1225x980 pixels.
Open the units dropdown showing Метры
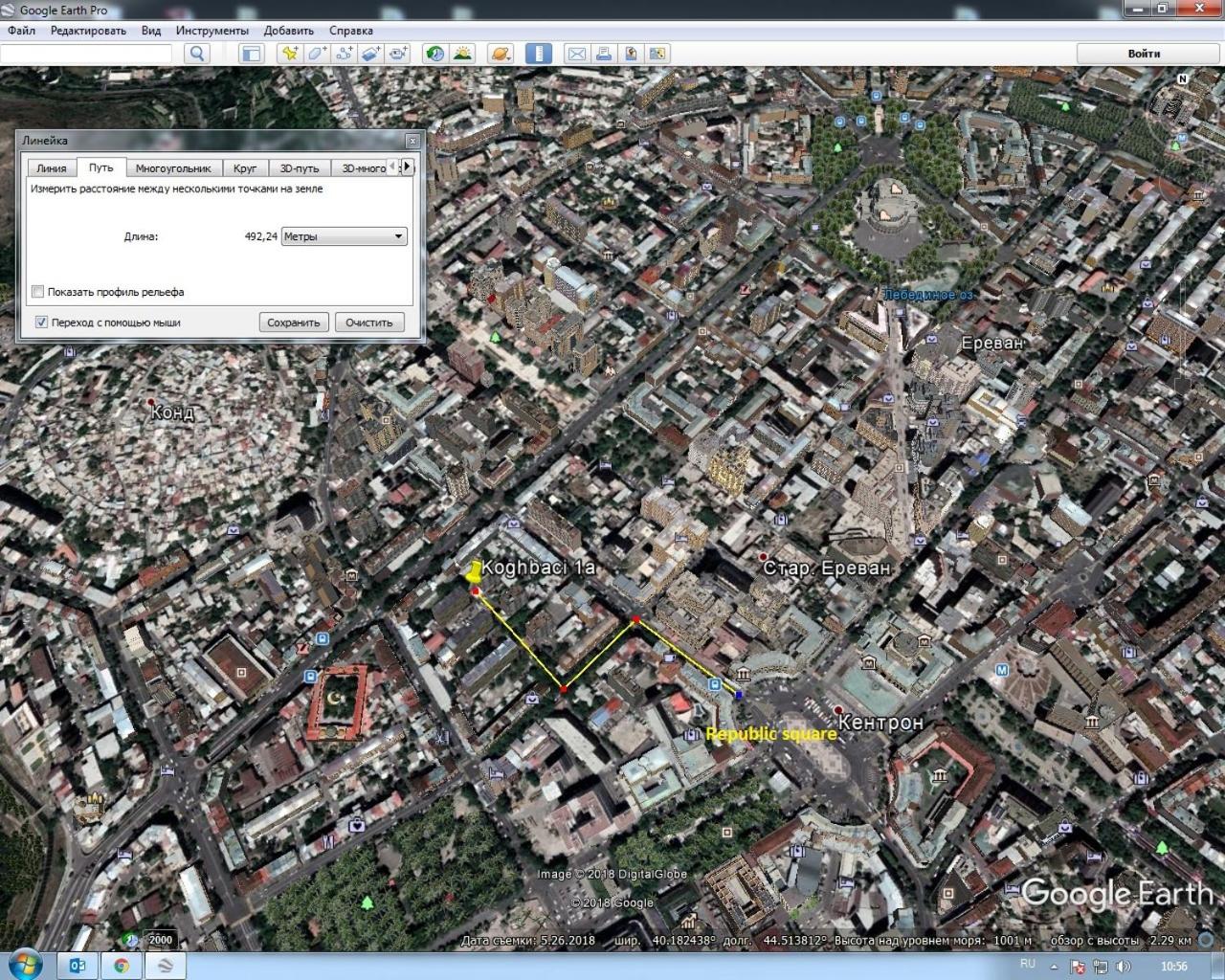[x=345, y=236]
